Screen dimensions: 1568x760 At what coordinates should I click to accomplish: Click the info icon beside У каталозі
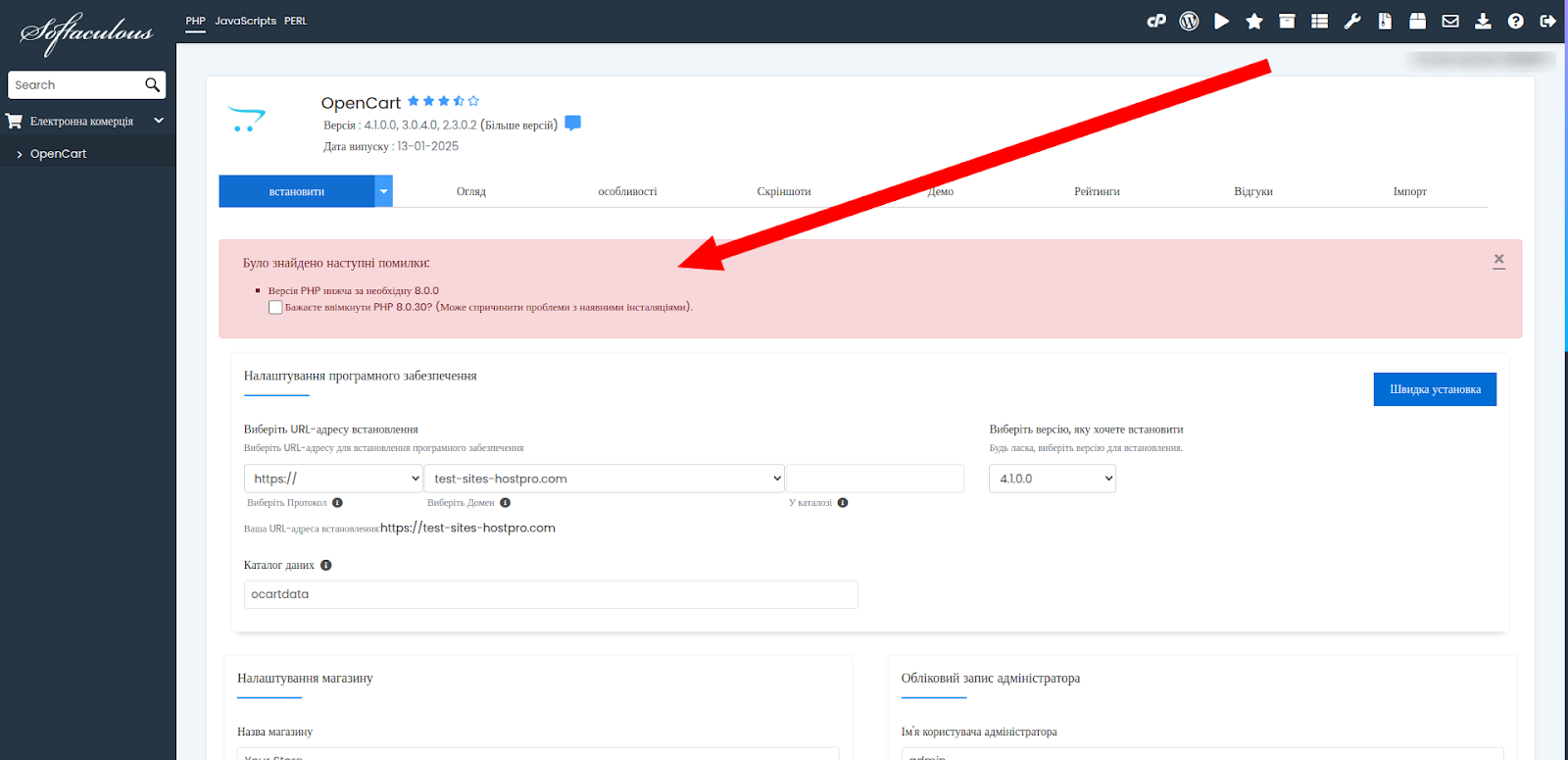843,502
